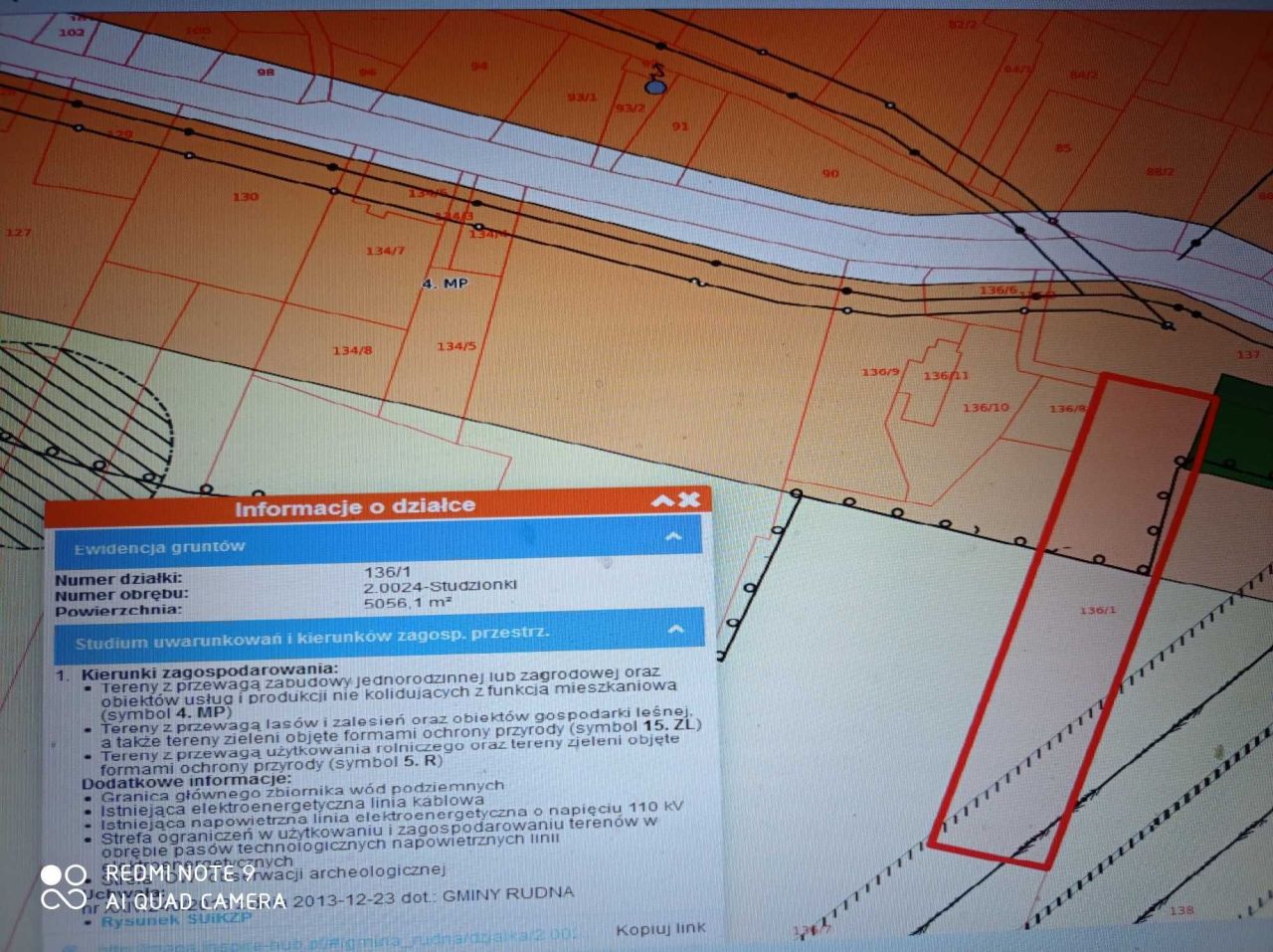Select parcel 90 on the map
Screen dimensions: 1273x952
(x=830, y=173)
